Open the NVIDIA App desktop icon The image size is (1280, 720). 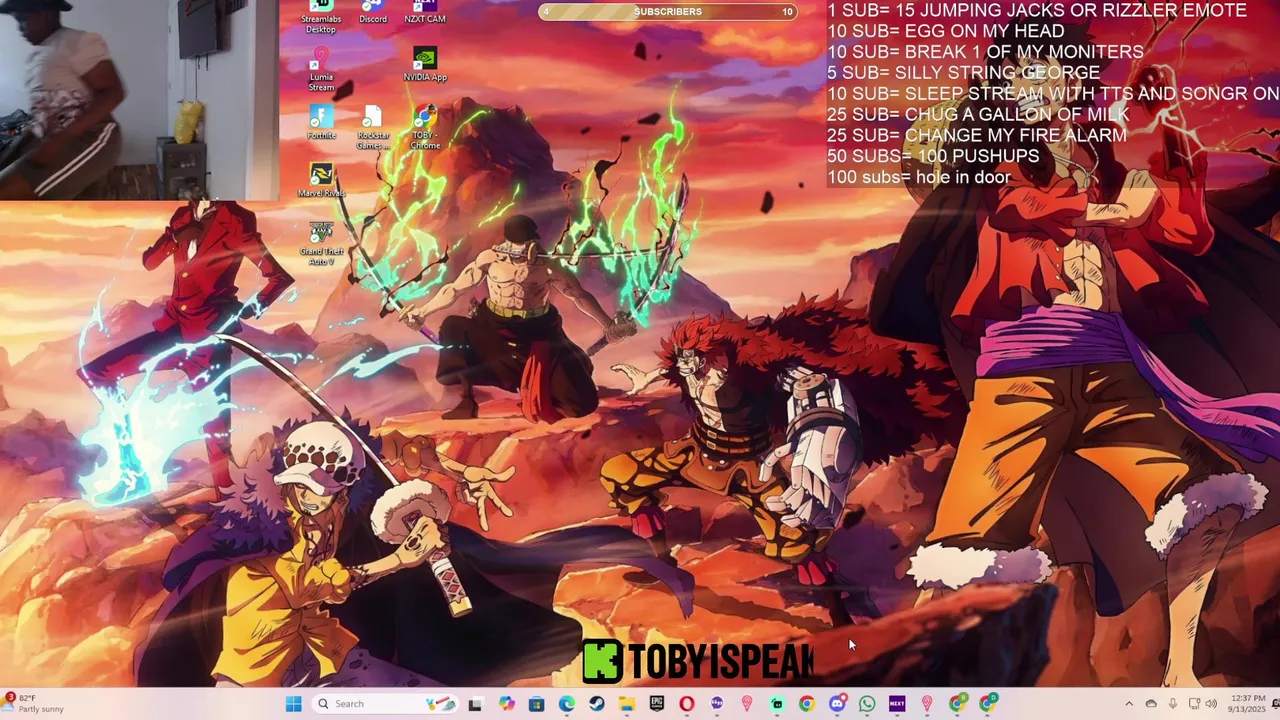click(x=425, y=65)
